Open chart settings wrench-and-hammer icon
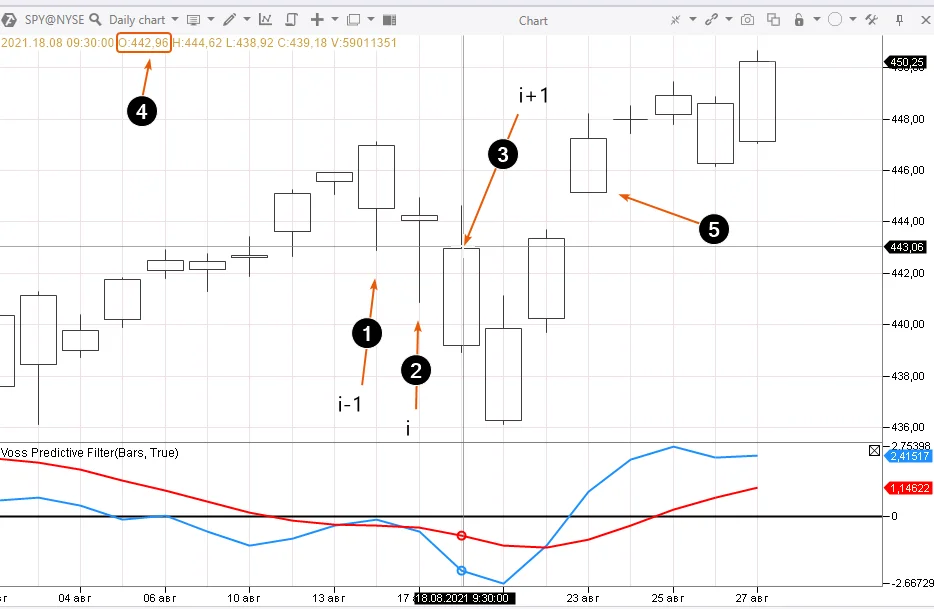The width and height of the screenshot is (934, 609). (871, 19)
